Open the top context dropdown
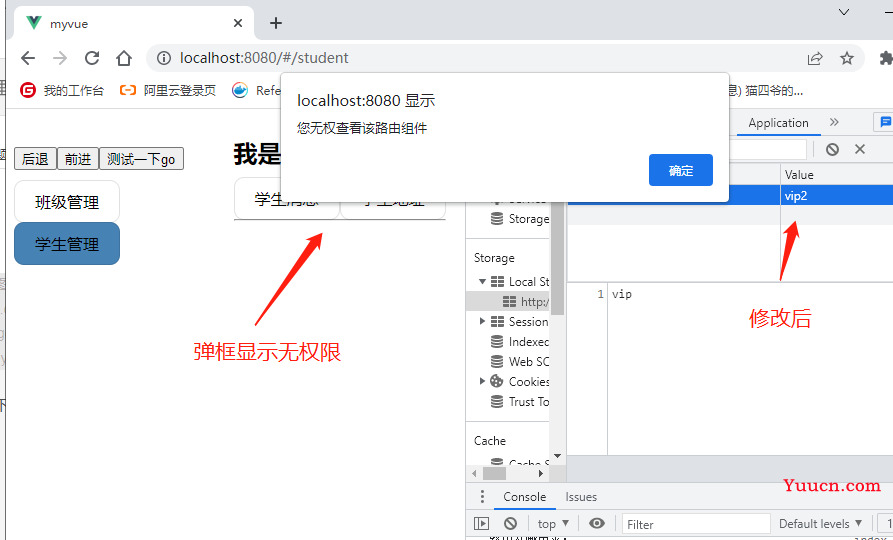This screenshot has width=893, height=540. pos(553,523)
